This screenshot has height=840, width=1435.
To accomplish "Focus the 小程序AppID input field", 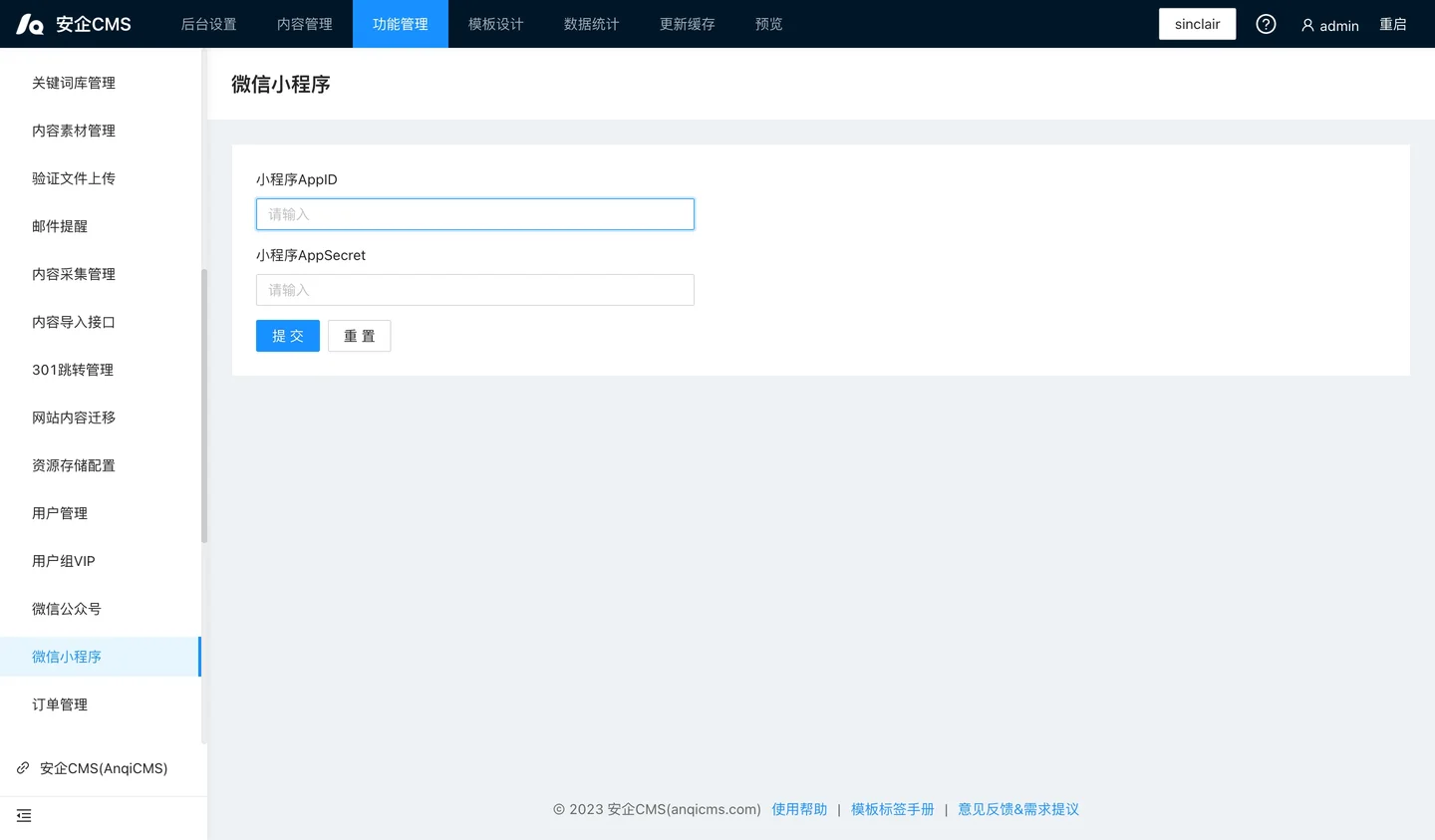I will click(x=475, y=214).
